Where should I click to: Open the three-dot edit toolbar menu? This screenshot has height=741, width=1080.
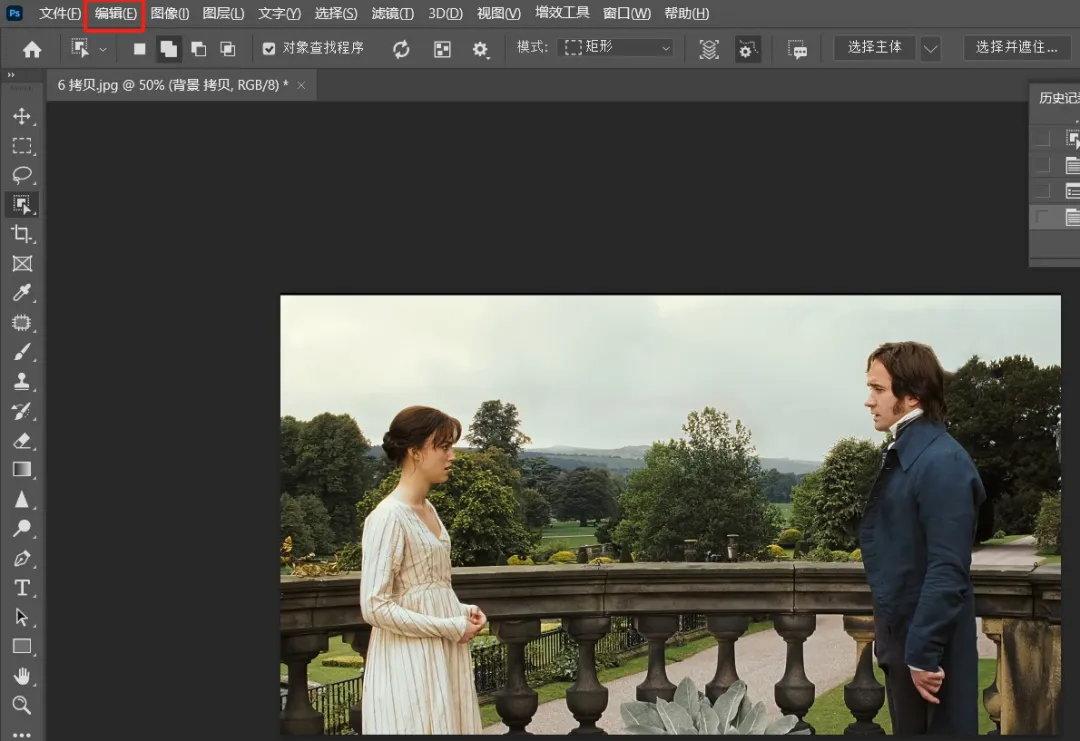(x=22, y=734)
